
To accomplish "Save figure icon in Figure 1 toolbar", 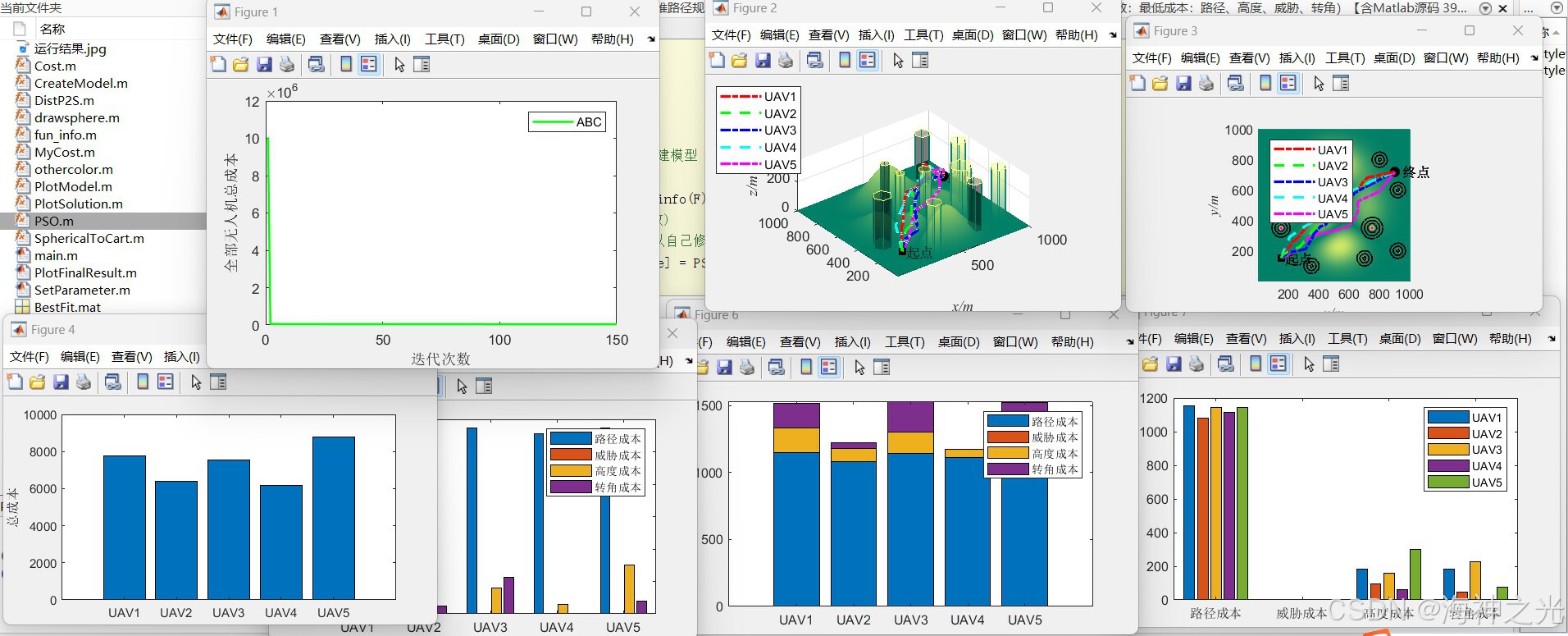I will click(x=263, y=64).
